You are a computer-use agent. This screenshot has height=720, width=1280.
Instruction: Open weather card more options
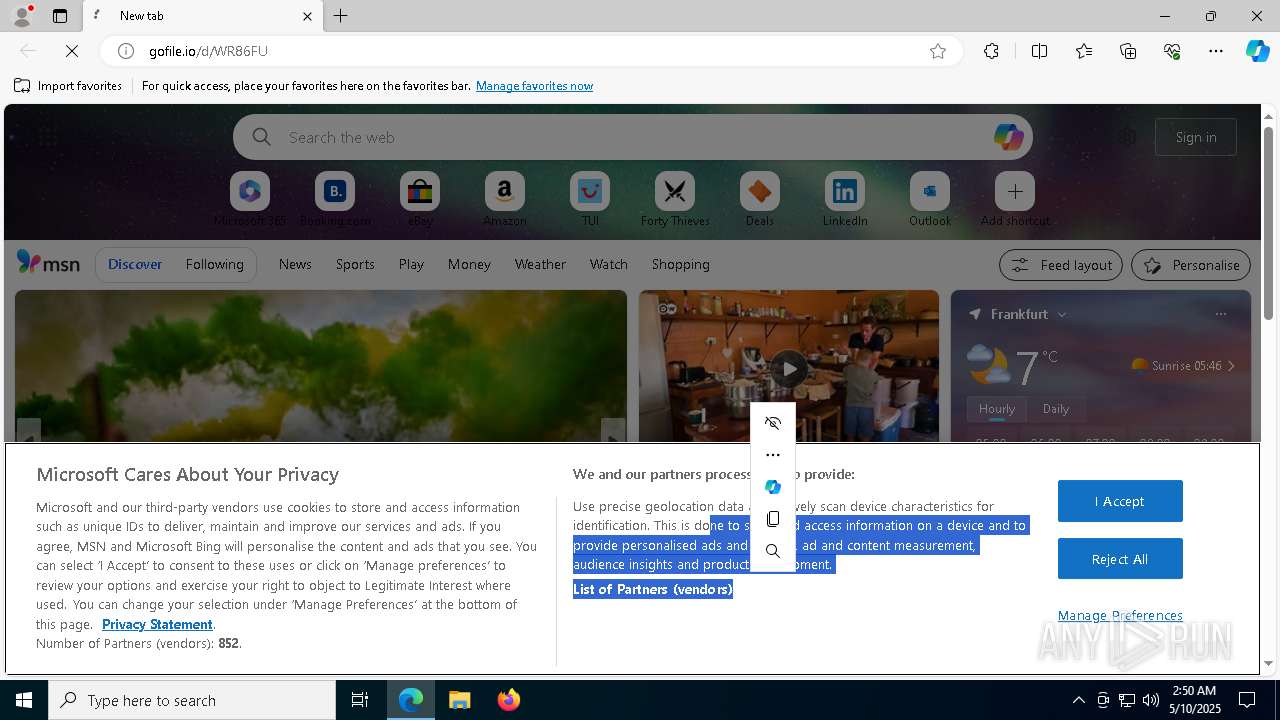coord(1220,314)
